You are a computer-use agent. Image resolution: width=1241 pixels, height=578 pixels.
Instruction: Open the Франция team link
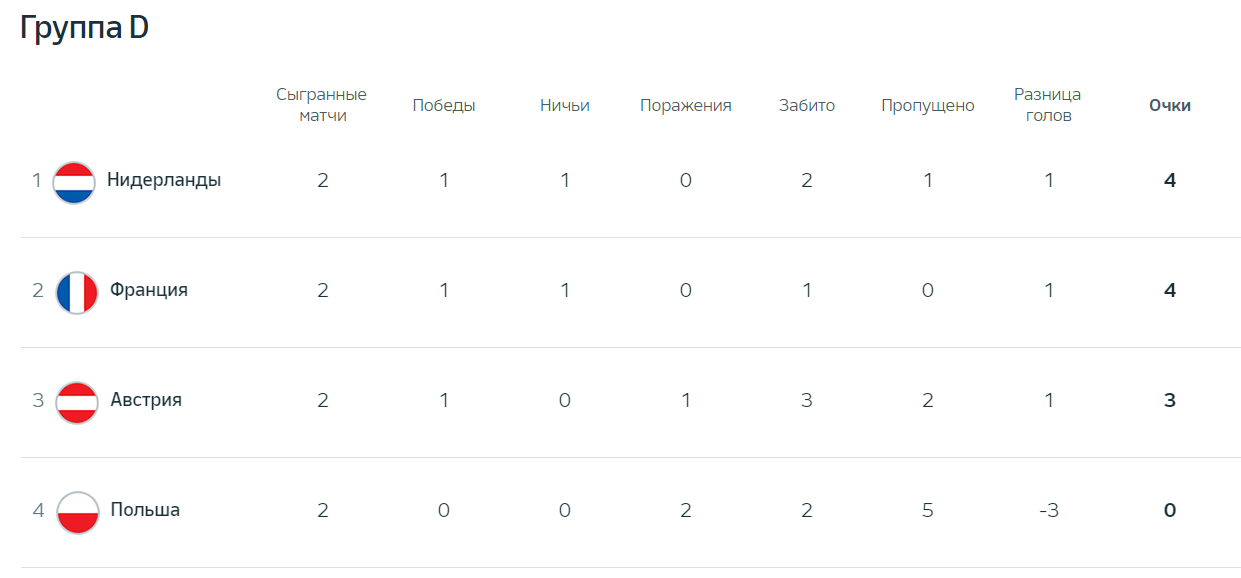pyautogui.click(x=149, y=290)
